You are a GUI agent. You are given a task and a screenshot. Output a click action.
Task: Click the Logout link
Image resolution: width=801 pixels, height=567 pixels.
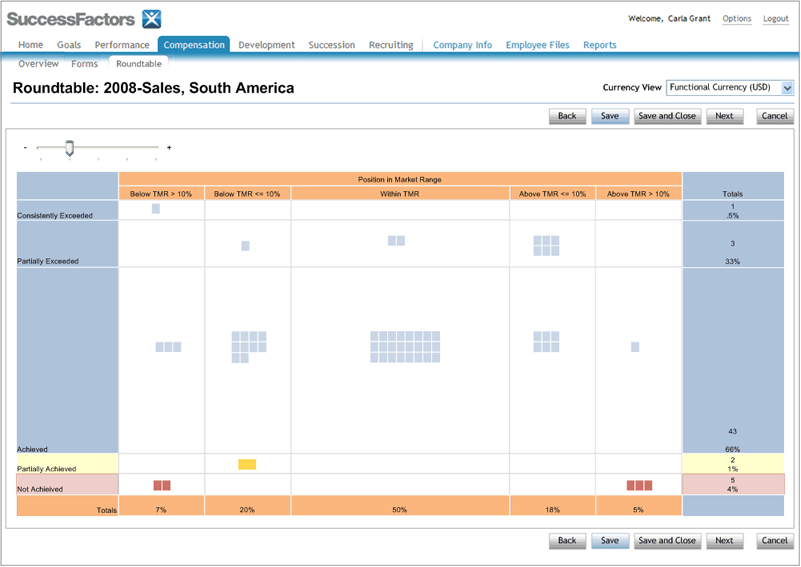click(775, 19)
